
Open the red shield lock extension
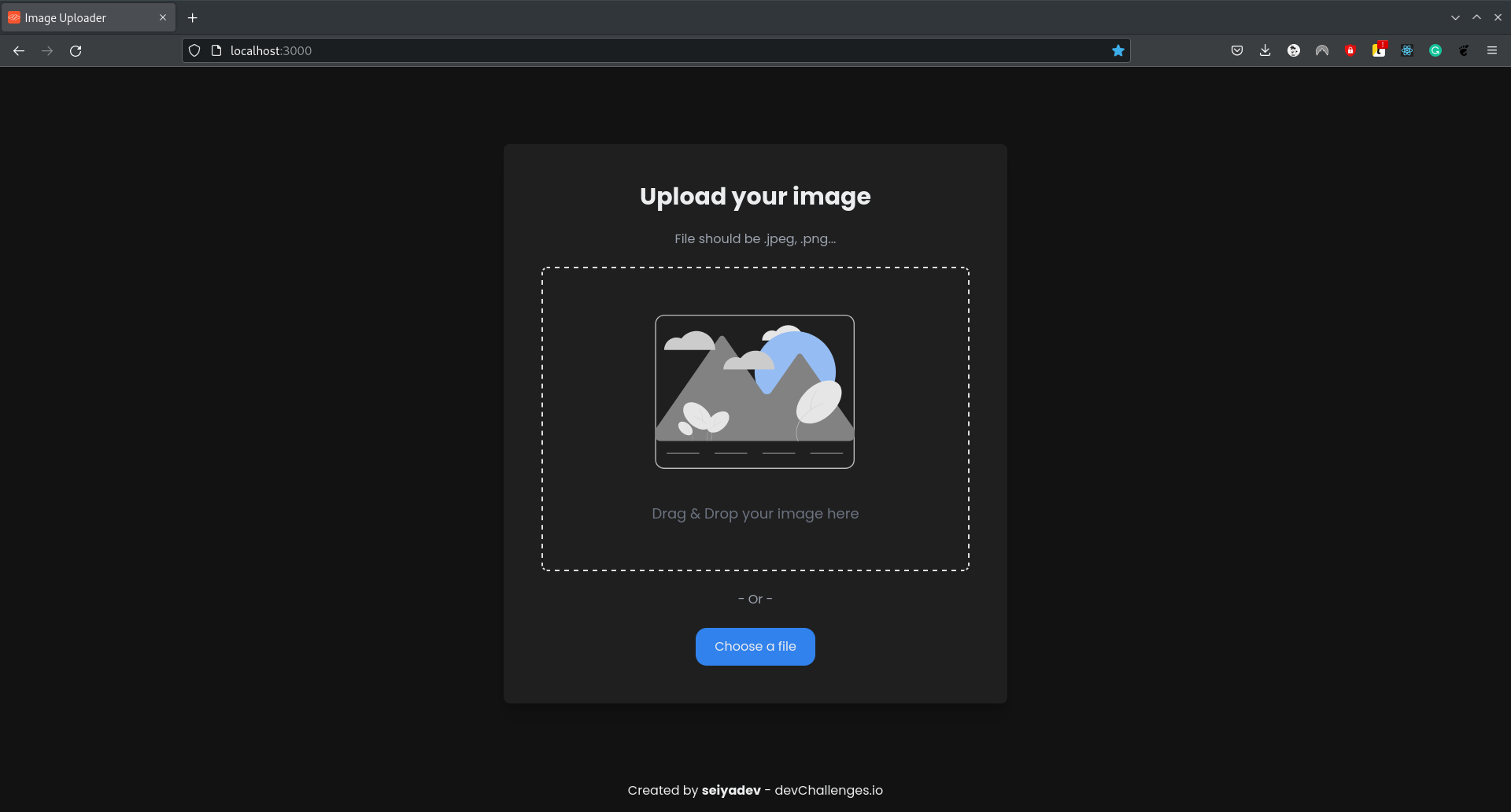pyautogui.click(x=1350, y=50)
